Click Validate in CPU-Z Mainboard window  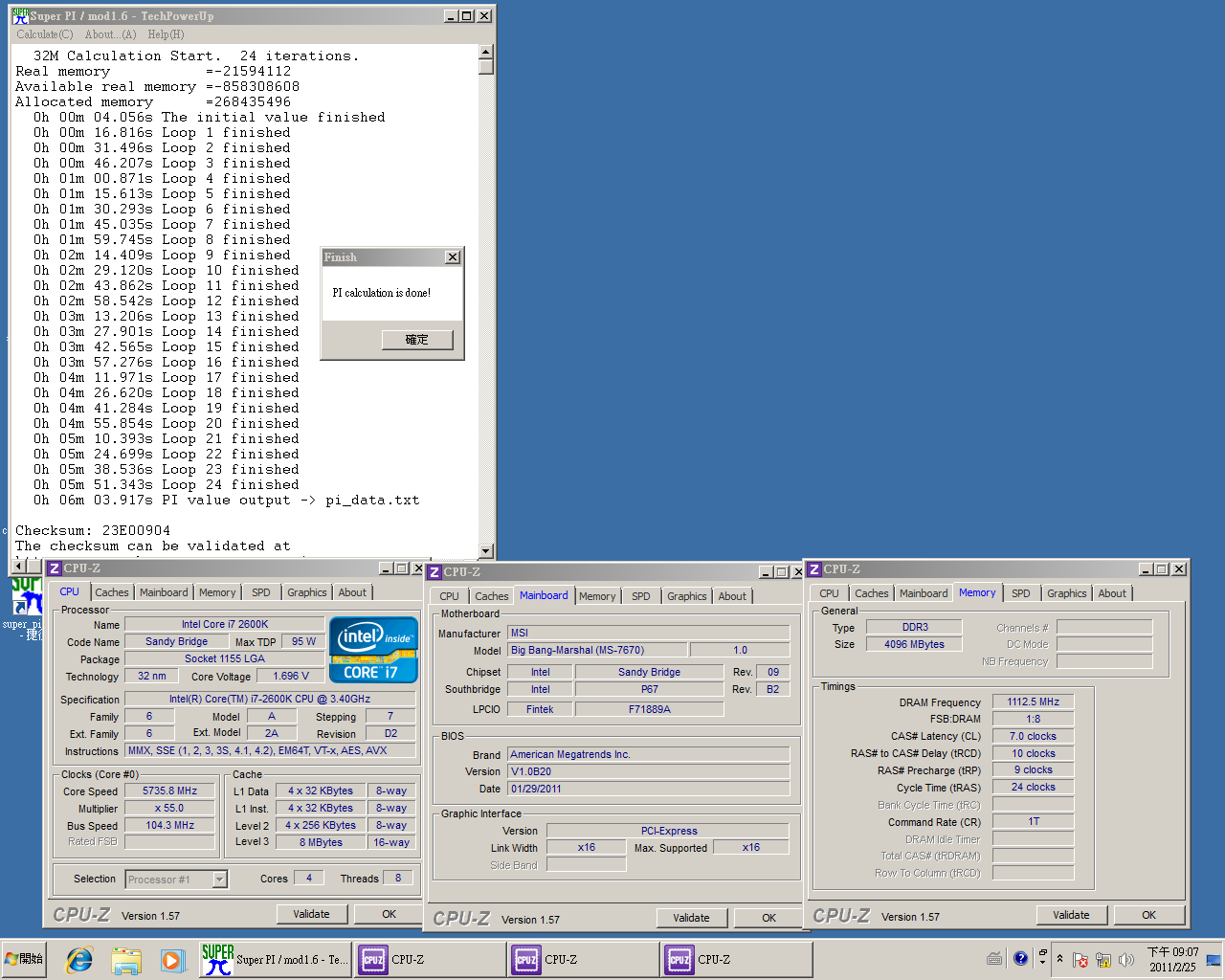[691, 918]
